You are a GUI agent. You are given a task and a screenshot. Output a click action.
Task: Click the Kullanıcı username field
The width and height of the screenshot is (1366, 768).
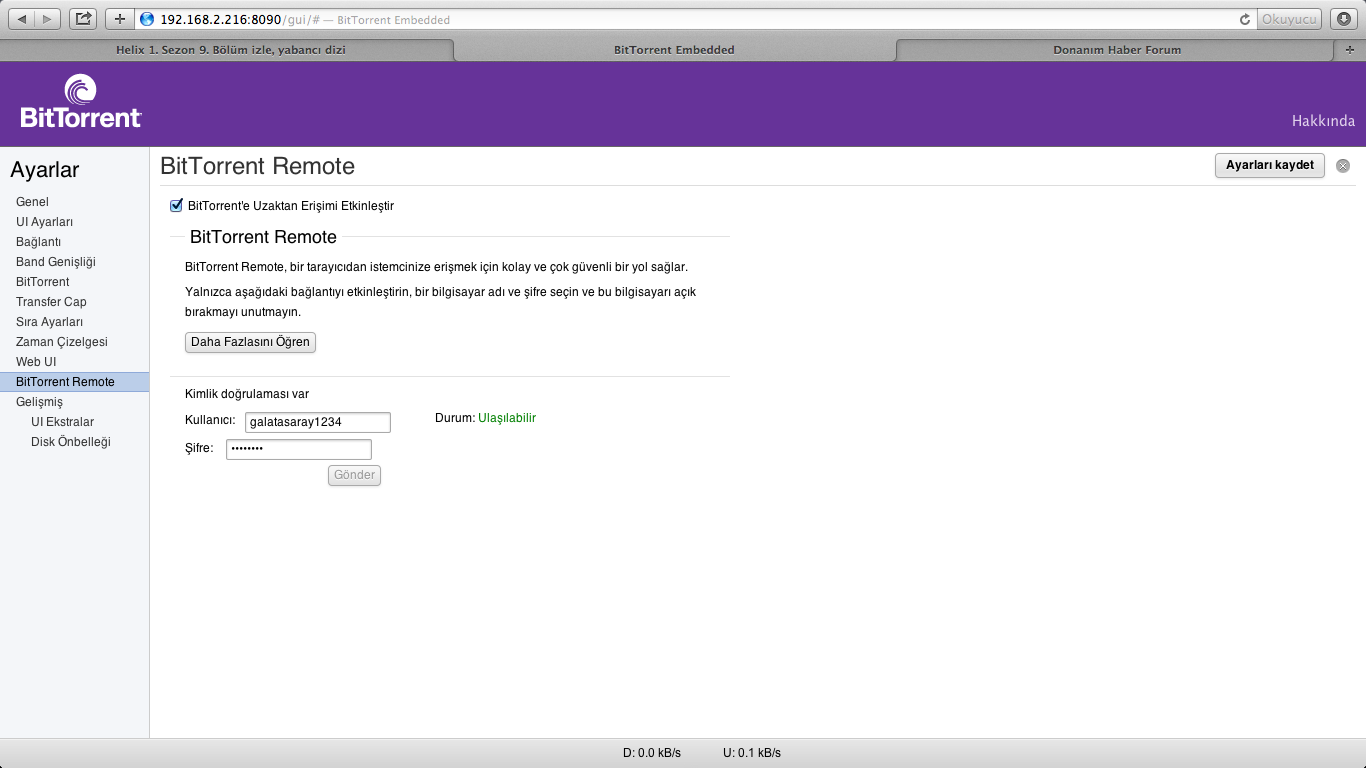(x=318, y=422)
